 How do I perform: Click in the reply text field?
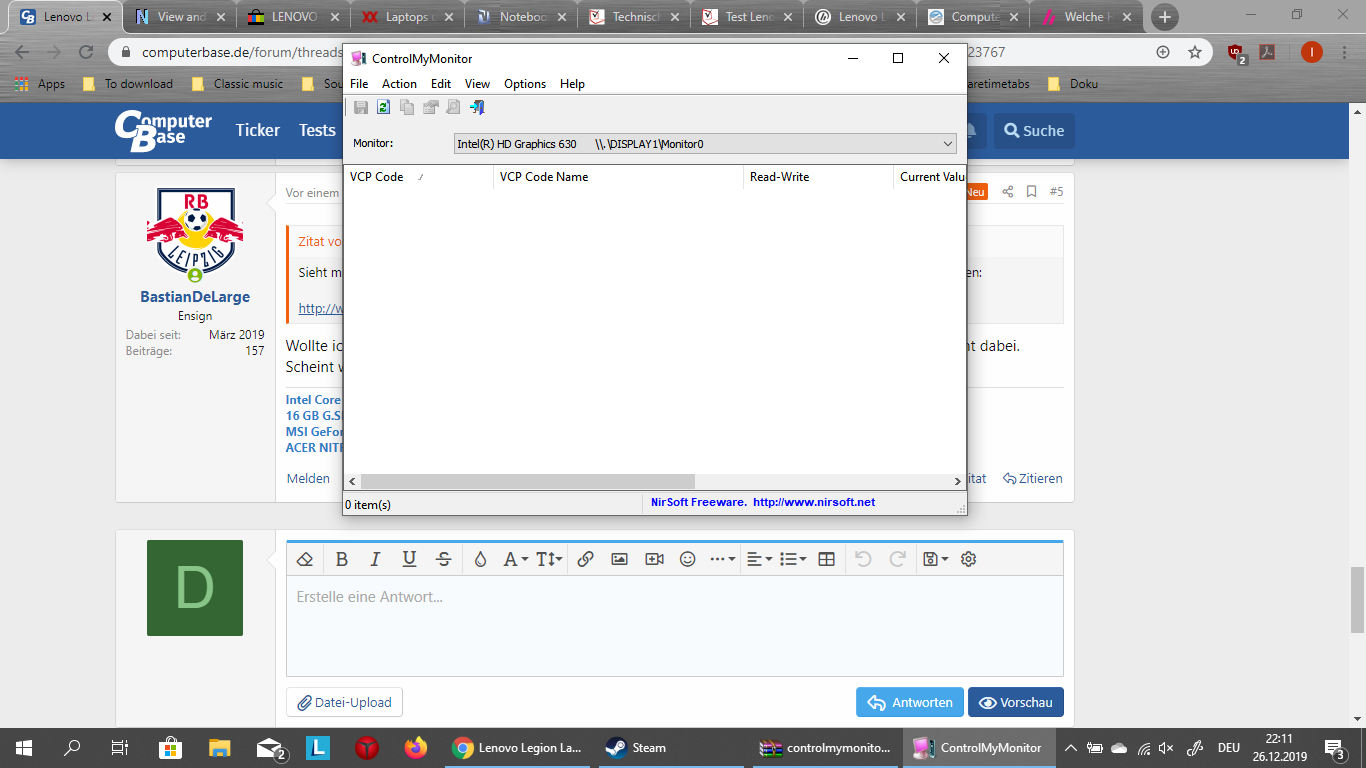[x=674, y=626]
